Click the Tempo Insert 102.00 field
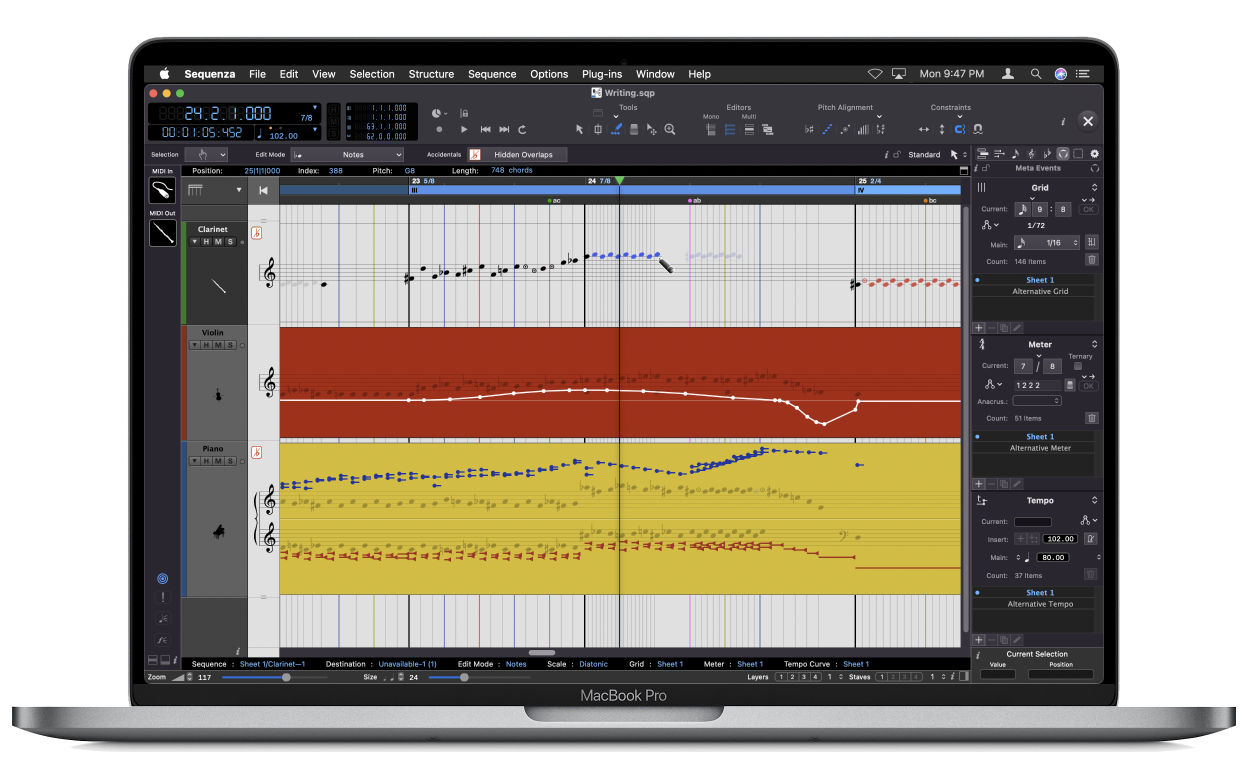Viewport: 1248px width, 768px height. point(1060,539)
